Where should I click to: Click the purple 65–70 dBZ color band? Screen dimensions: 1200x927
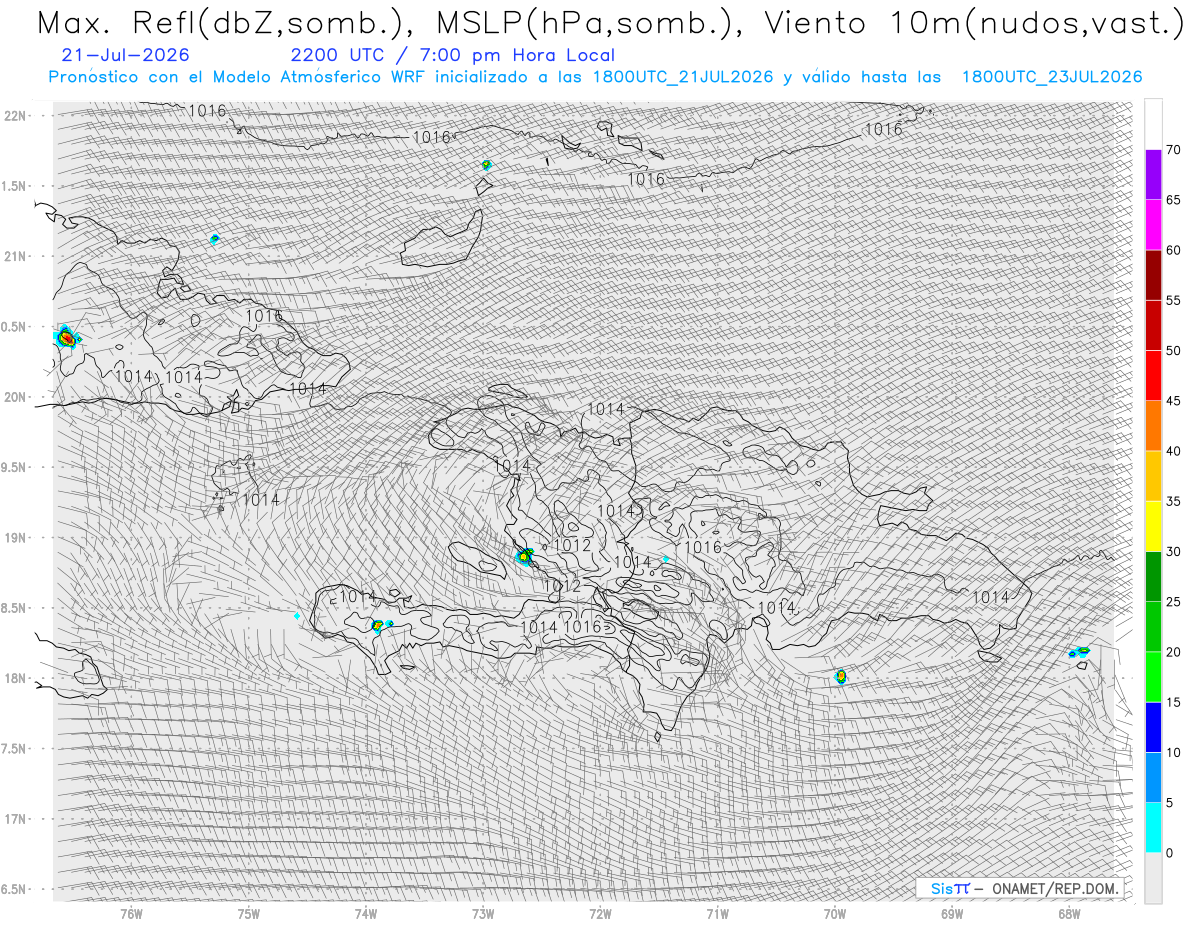(x=1153, y=175)
